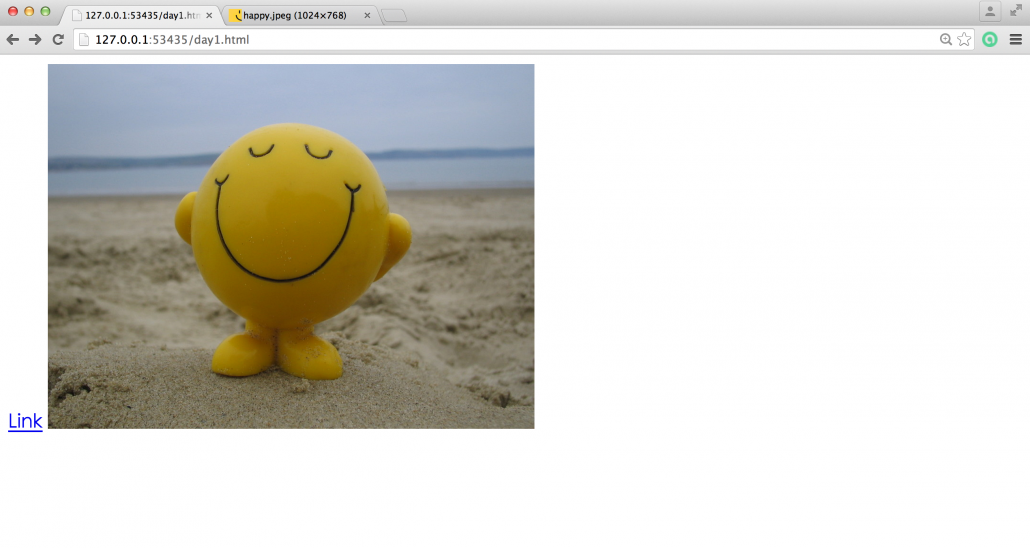Open the user profile button

990,11
